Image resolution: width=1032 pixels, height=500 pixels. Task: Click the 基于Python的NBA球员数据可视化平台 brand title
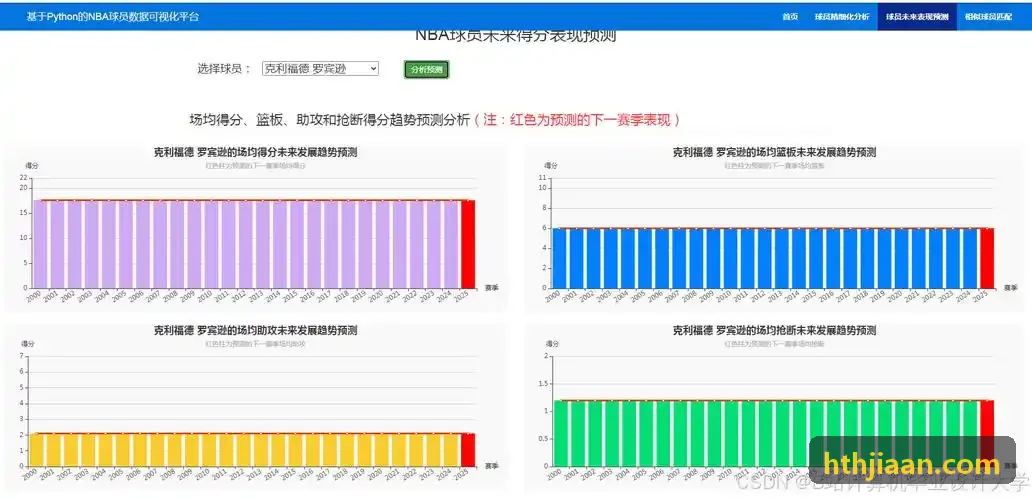(x=113, y=16)
